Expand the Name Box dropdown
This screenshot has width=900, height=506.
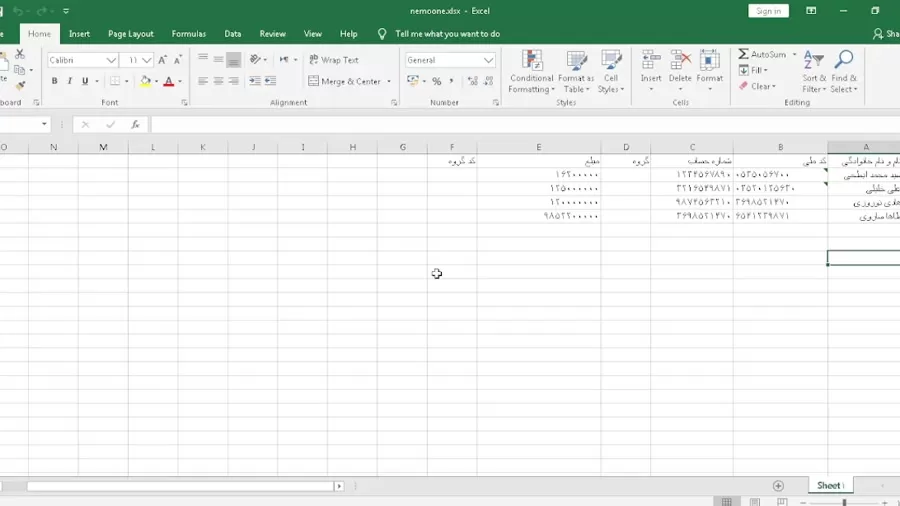click(x=44, y=124)
